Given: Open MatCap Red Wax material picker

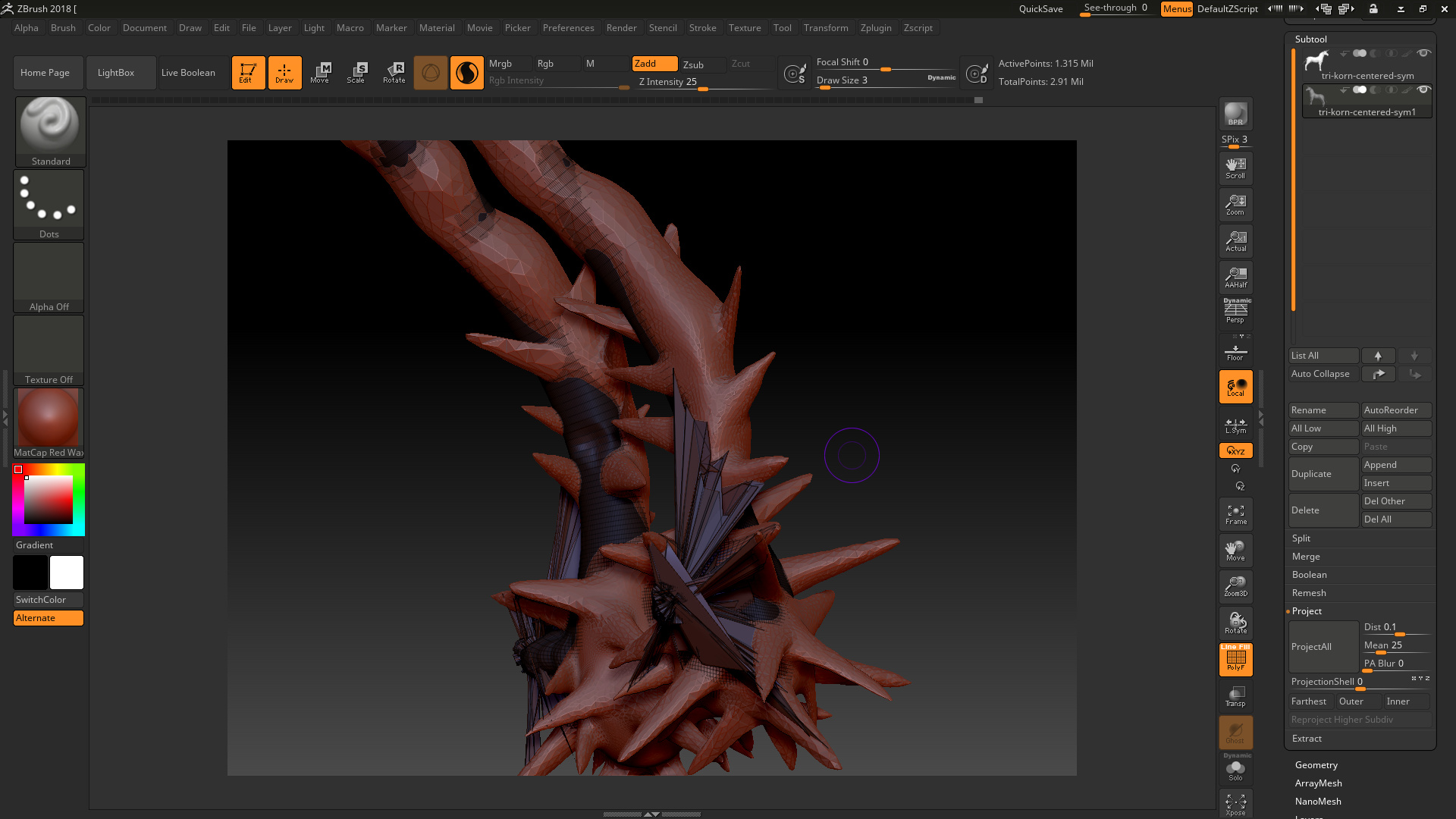Looking at the screenshot, I should point(49,422).
